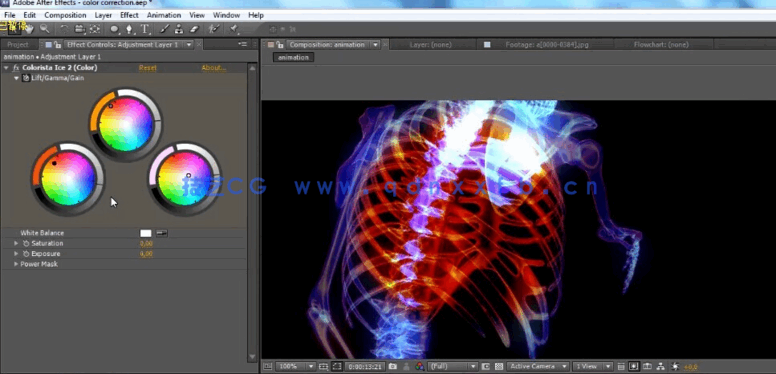776x374 pixels.
Task: Click the reset exposure icon
Action: point(675,367)
